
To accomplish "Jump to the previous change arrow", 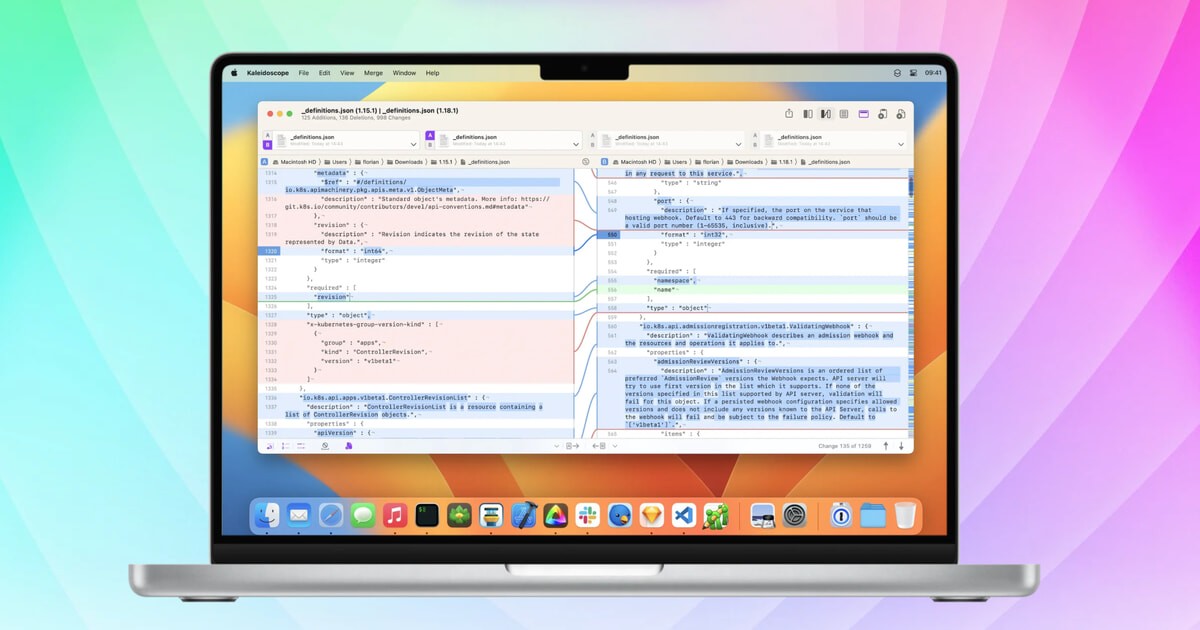I will pyautogui.click(x=885, y=446).
